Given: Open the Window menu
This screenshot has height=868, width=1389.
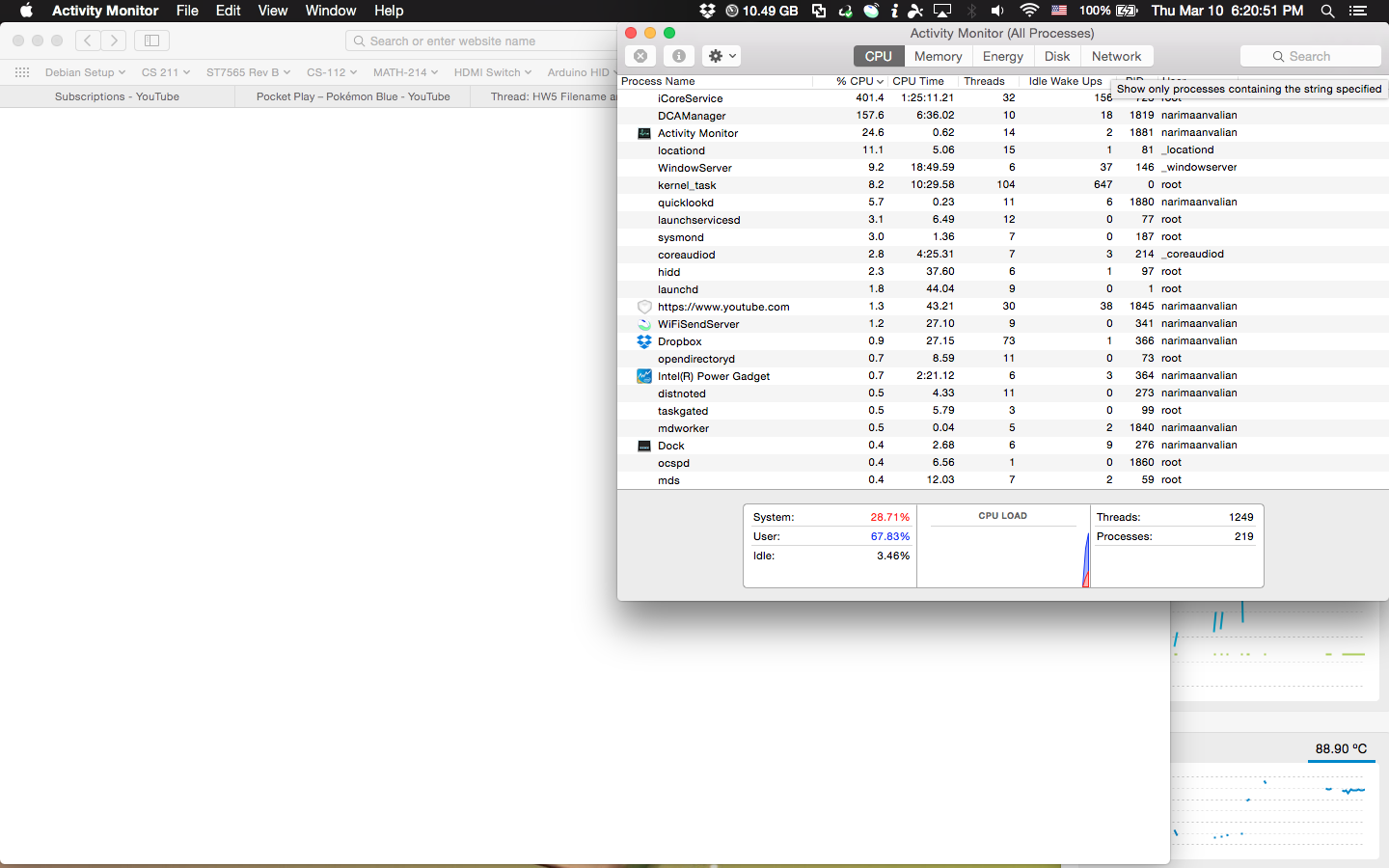Looking at the screenshot, I should pyautogui.click(x=330, y=11).
